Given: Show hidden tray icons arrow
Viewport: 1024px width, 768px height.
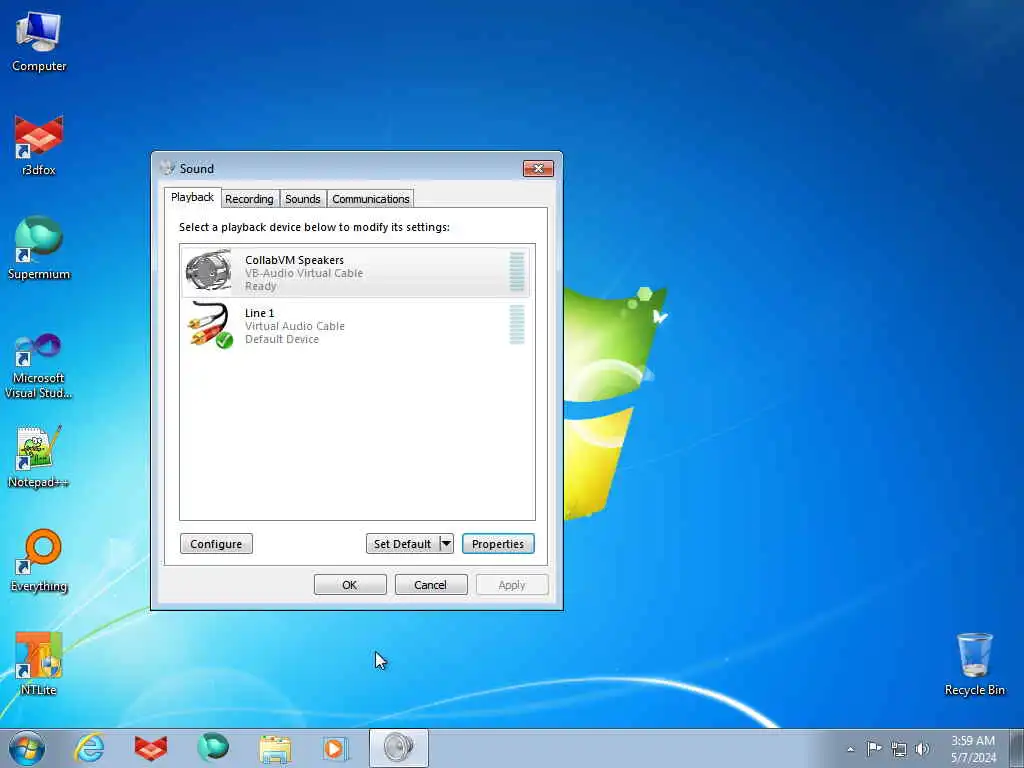Looking at the screenshot, I should (850, 749).
